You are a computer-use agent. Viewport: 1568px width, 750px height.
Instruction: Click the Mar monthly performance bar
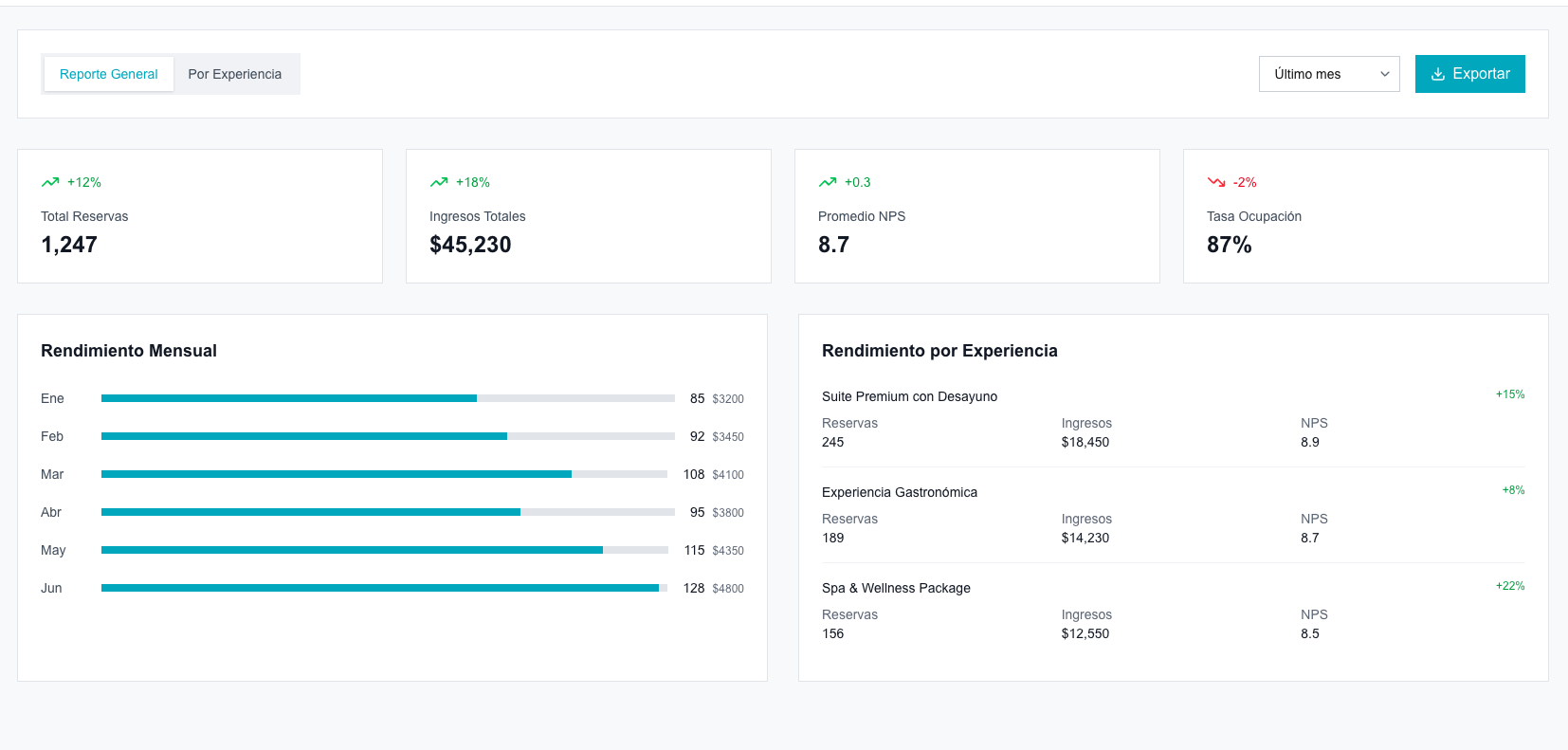[x=384, y=474]
